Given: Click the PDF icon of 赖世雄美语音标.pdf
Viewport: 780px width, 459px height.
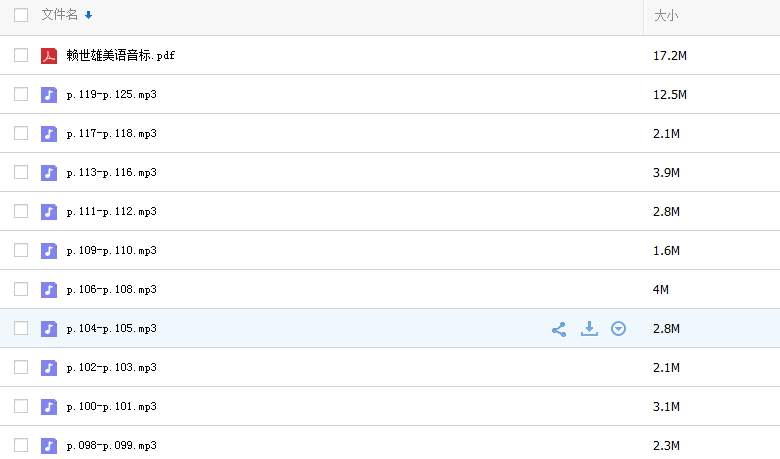Looking at the screenshot, I should [x=49, y=56].
